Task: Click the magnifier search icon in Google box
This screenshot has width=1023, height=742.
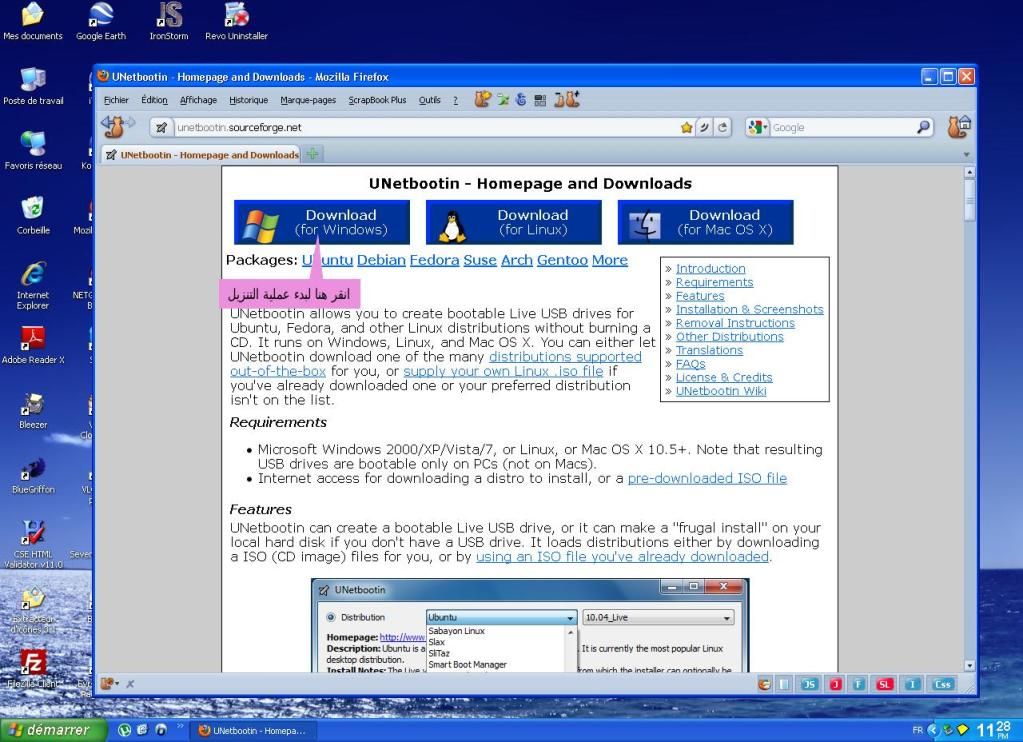Action: click(923, 127)
